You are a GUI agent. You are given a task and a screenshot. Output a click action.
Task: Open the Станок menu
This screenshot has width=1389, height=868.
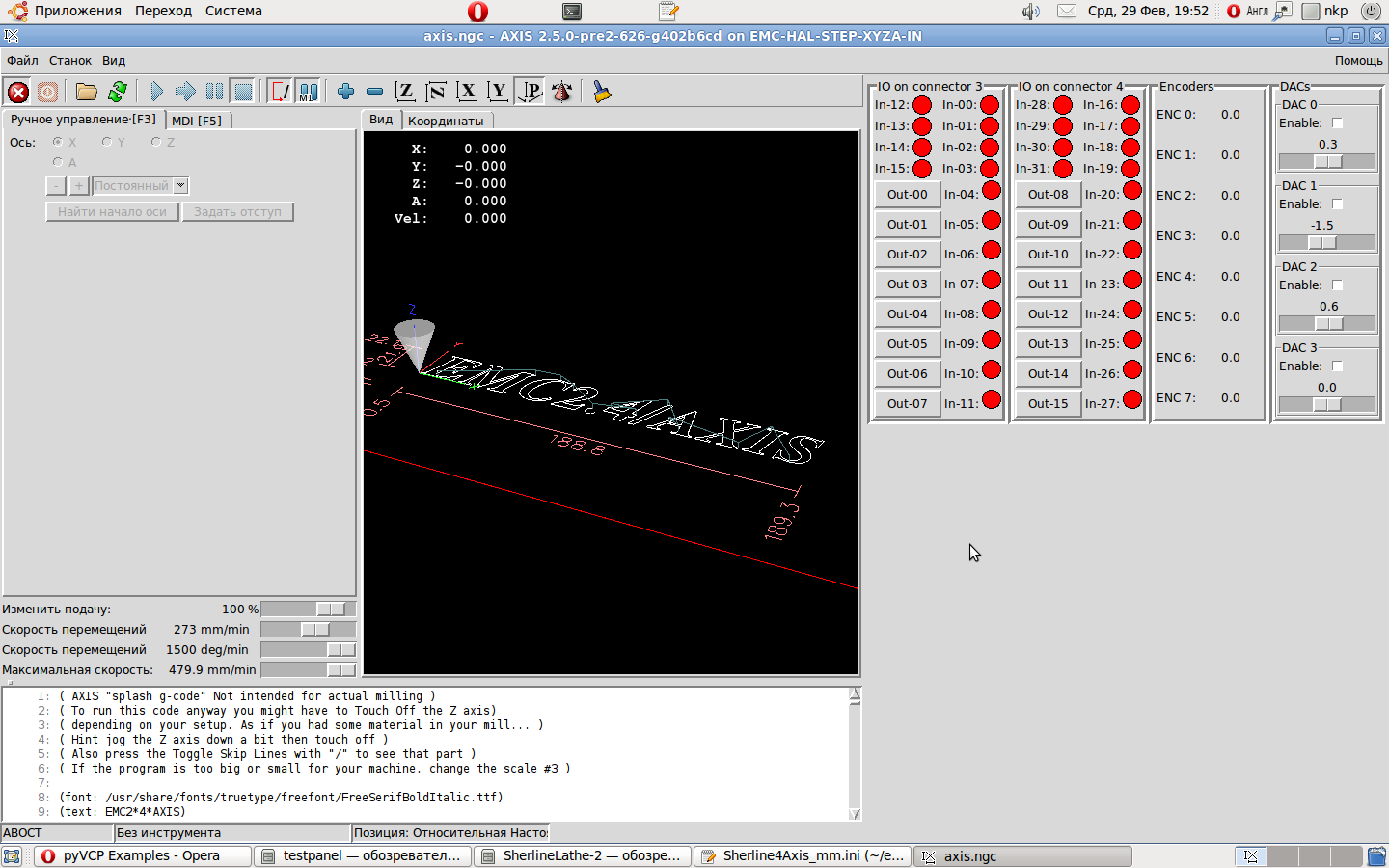[70, 61]
